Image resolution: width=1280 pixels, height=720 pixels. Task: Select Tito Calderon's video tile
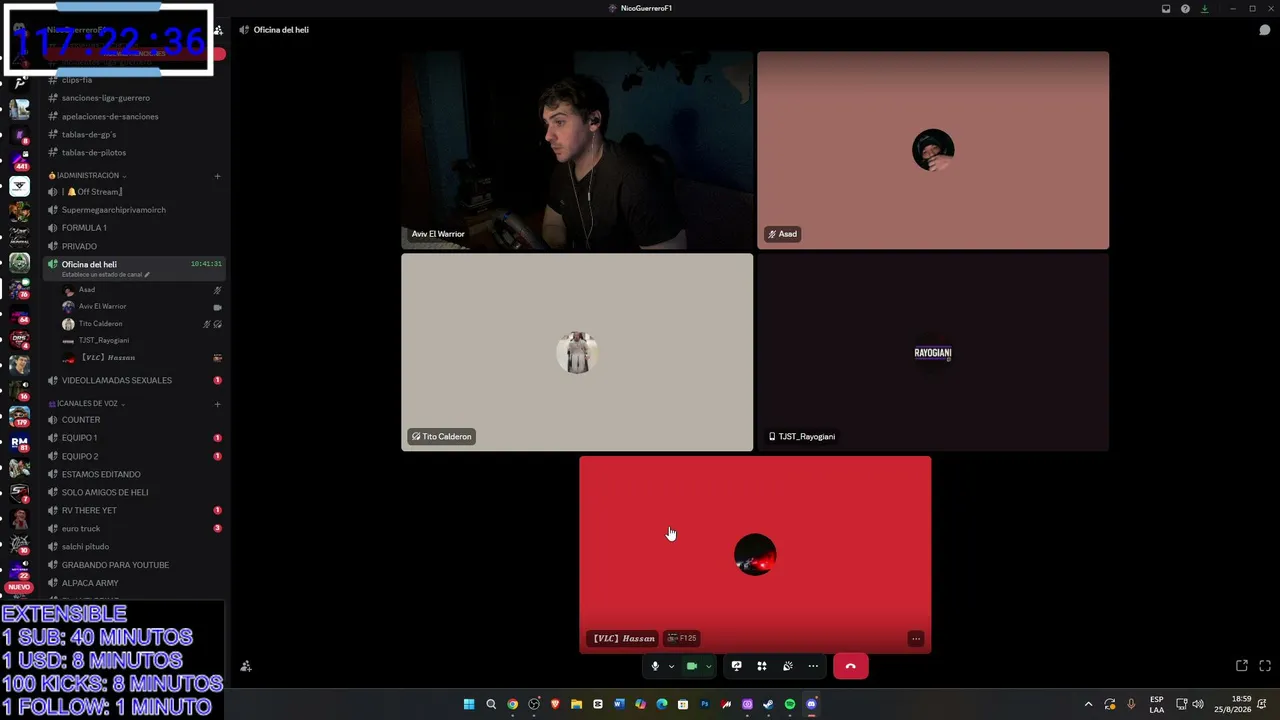click(x=577, y=352)
